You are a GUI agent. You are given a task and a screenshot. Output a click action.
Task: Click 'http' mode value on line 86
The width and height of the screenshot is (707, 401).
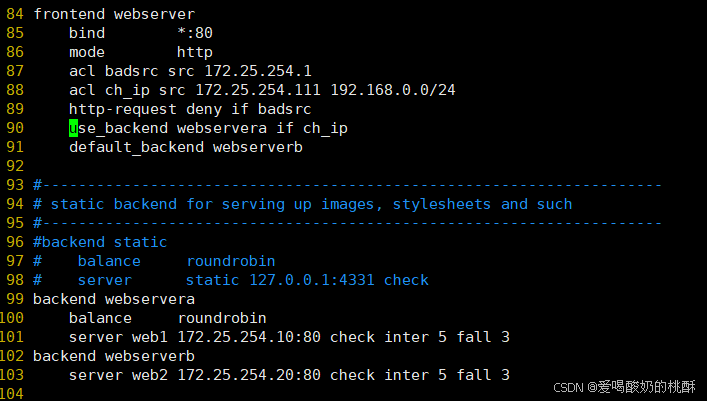(x=195, y=52)
